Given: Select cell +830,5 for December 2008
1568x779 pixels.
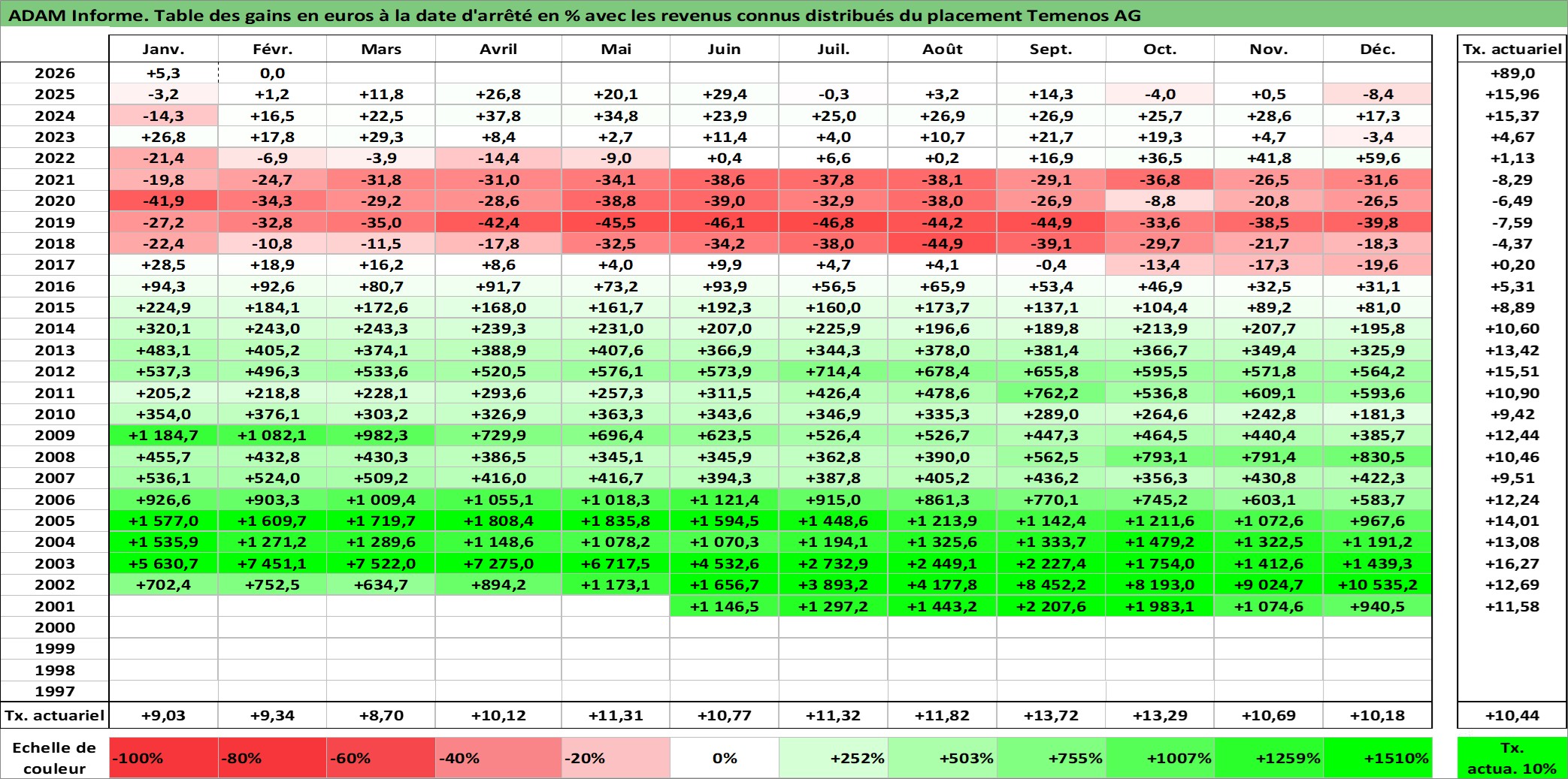Looking at the screenshot, I should click(1377, 457).
